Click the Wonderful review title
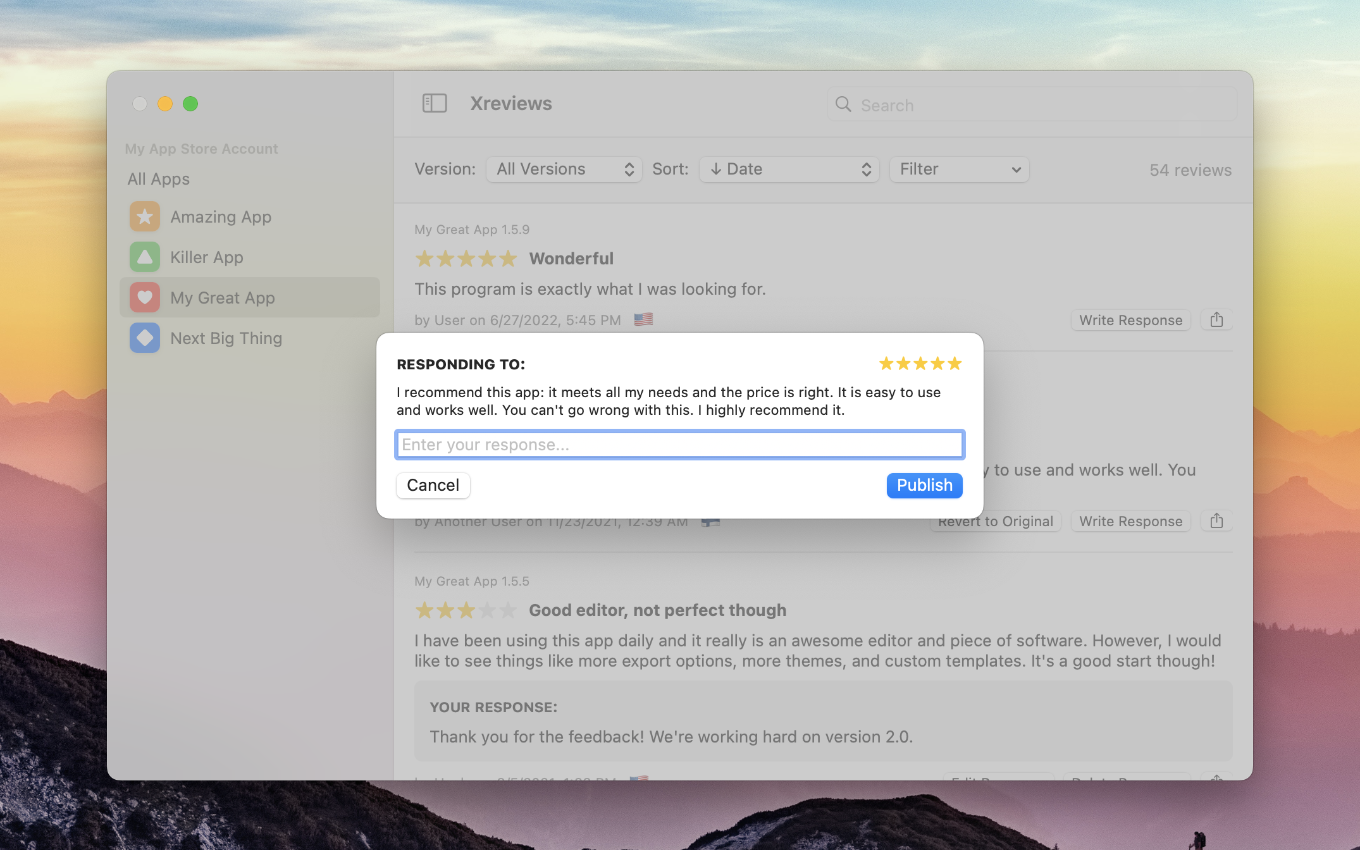This screenshot has width=1360, height=850. pyautogui.click(x=571, y=258)
